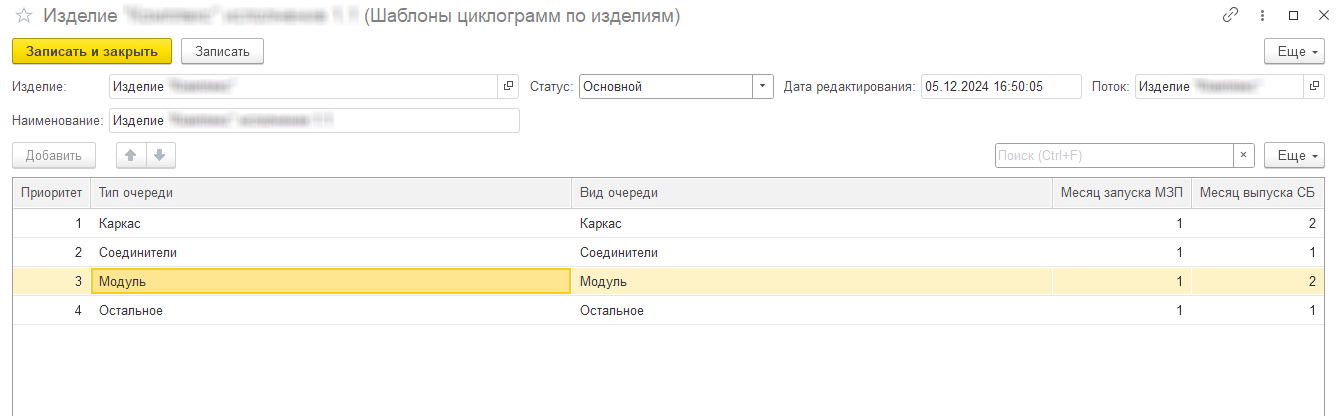1338x416 pixels.
Task: Open the Поток field selection icon
Action: 1313,87
